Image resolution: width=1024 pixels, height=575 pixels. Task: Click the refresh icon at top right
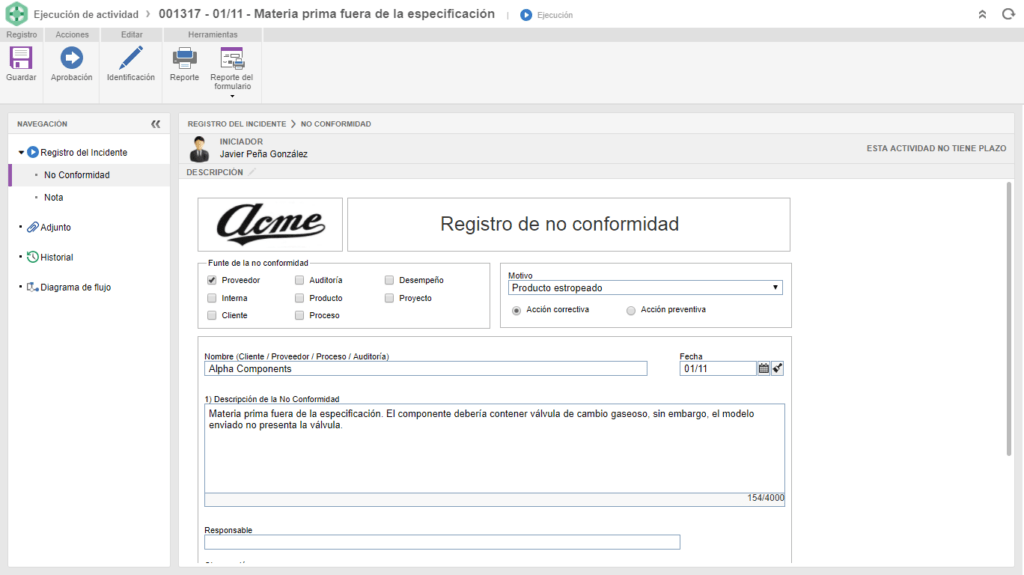coord(1006,15)
